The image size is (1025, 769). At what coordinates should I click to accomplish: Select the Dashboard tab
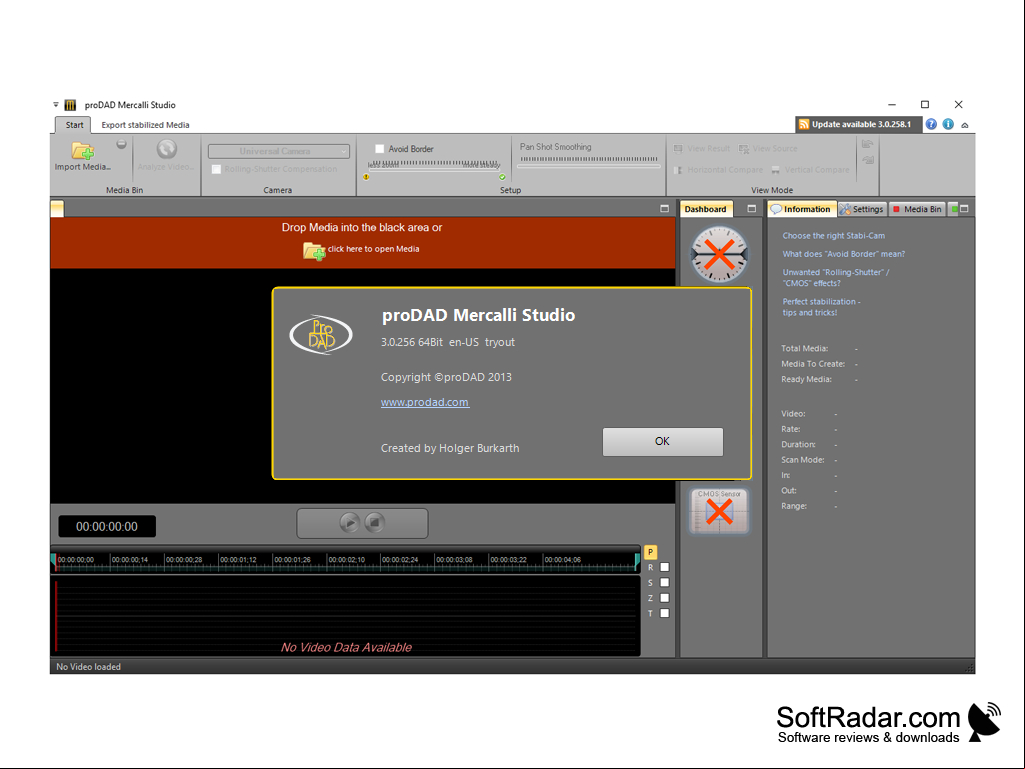(x=705, y=209)
